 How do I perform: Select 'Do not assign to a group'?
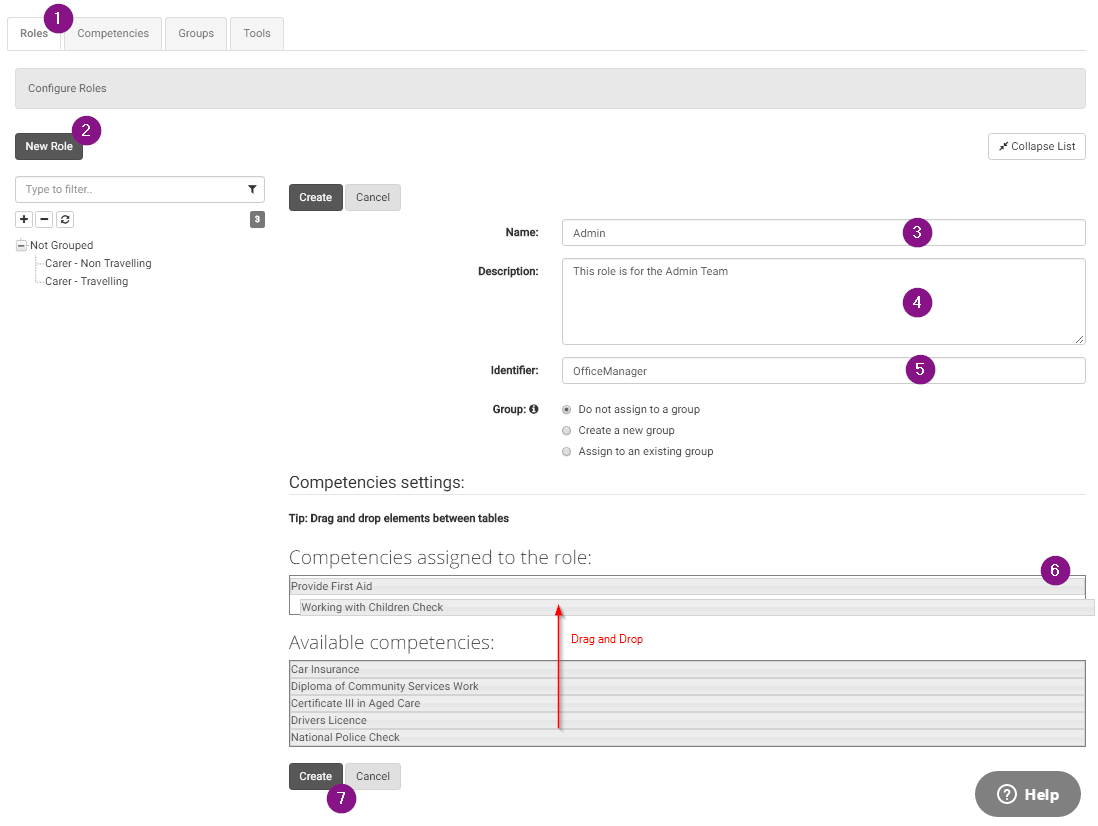click(x=567, y=409)
